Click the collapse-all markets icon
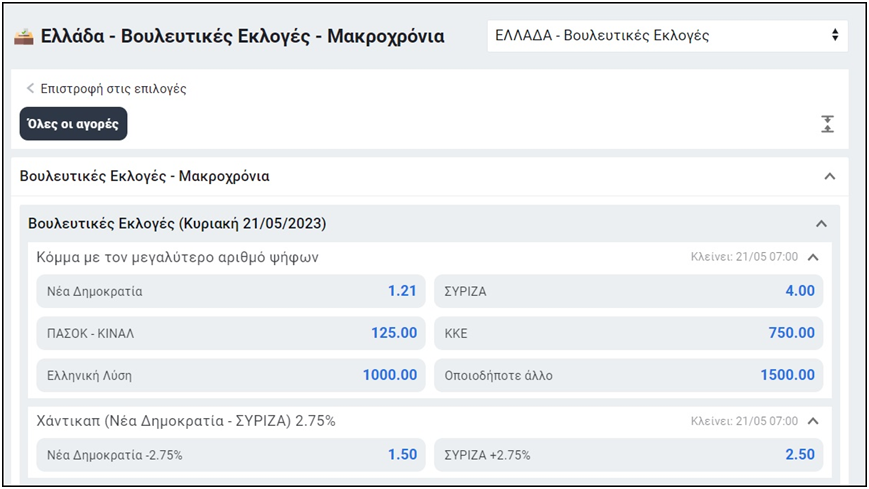Screen dimensions: 869x489 827,124
